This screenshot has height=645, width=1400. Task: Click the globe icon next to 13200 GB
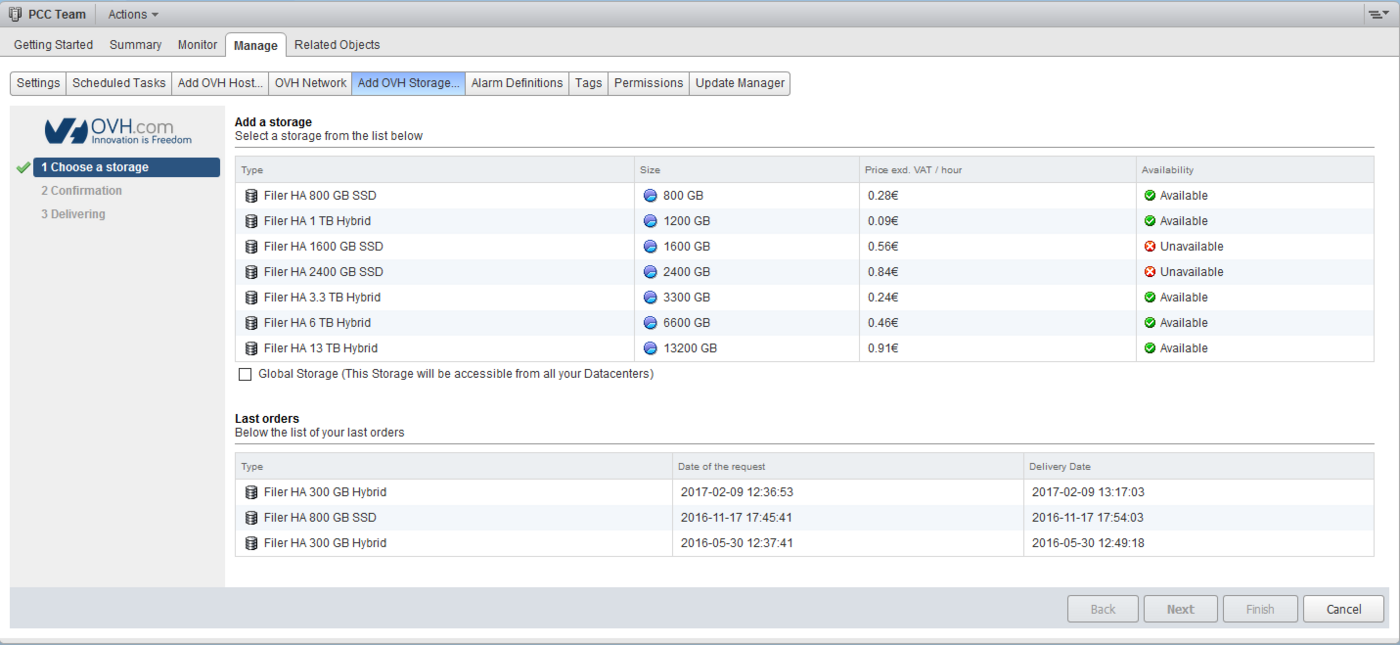point(650,348)
